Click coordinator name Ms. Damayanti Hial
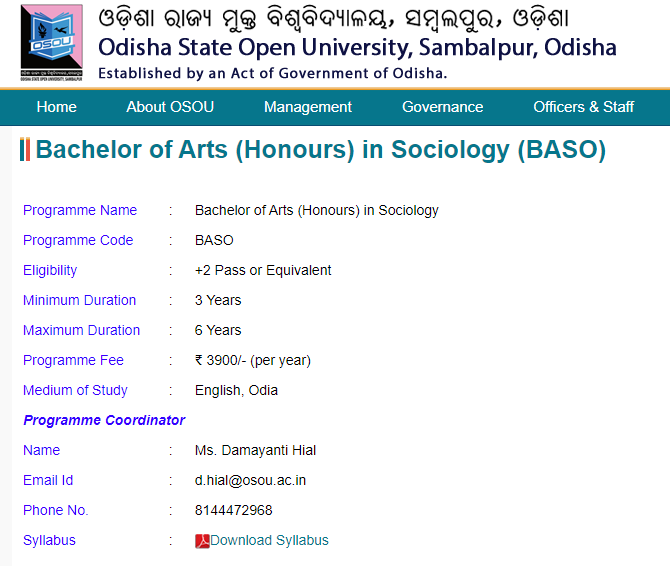 255,450
